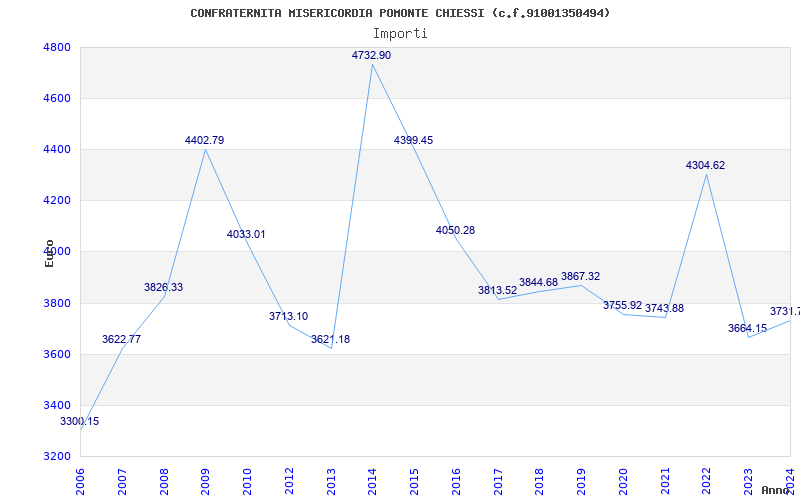Click the 2021 x-axis year label

point(665,481)
